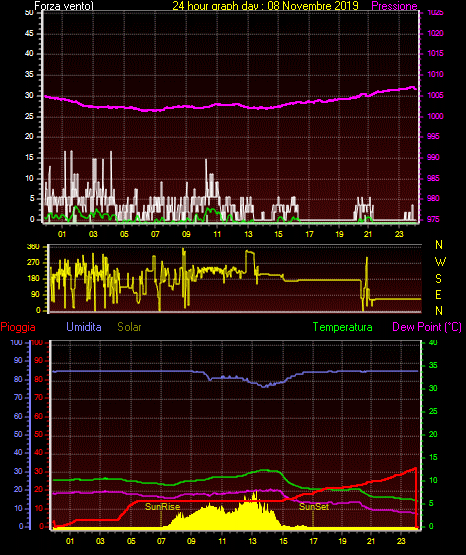This screenshot has height=555, width=466.
Task: Click the S wind direction label
Action: click(x=438, y=279)
